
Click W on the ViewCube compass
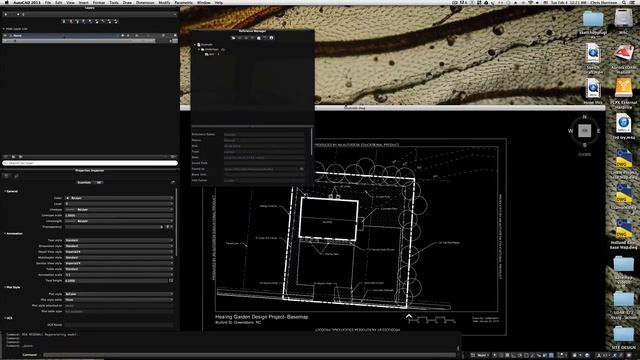[x=571, y=131]
